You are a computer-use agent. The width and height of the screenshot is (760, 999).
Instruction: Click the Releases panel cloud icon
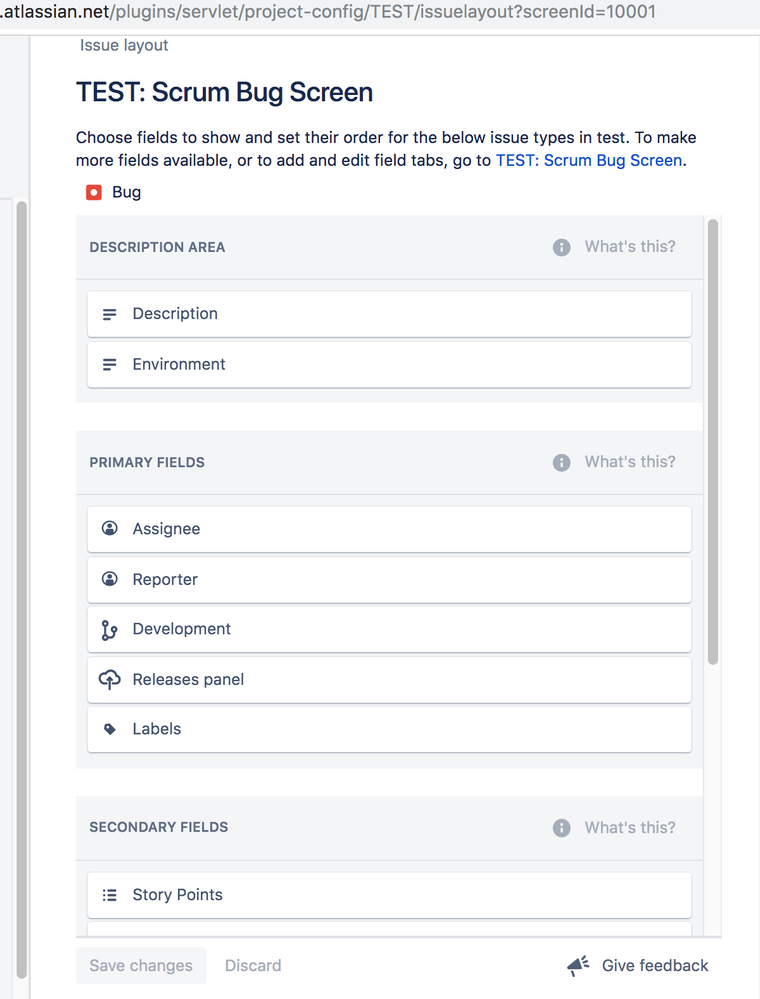click(x=109, y=678)
